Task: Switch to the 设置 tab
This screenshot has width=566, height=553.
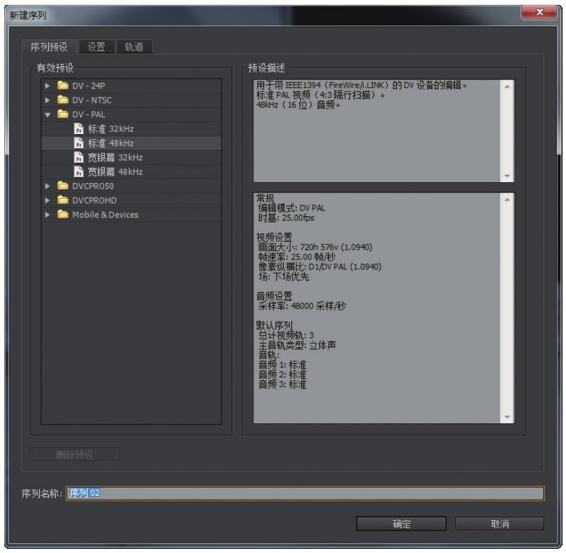Action: point(96,47)
